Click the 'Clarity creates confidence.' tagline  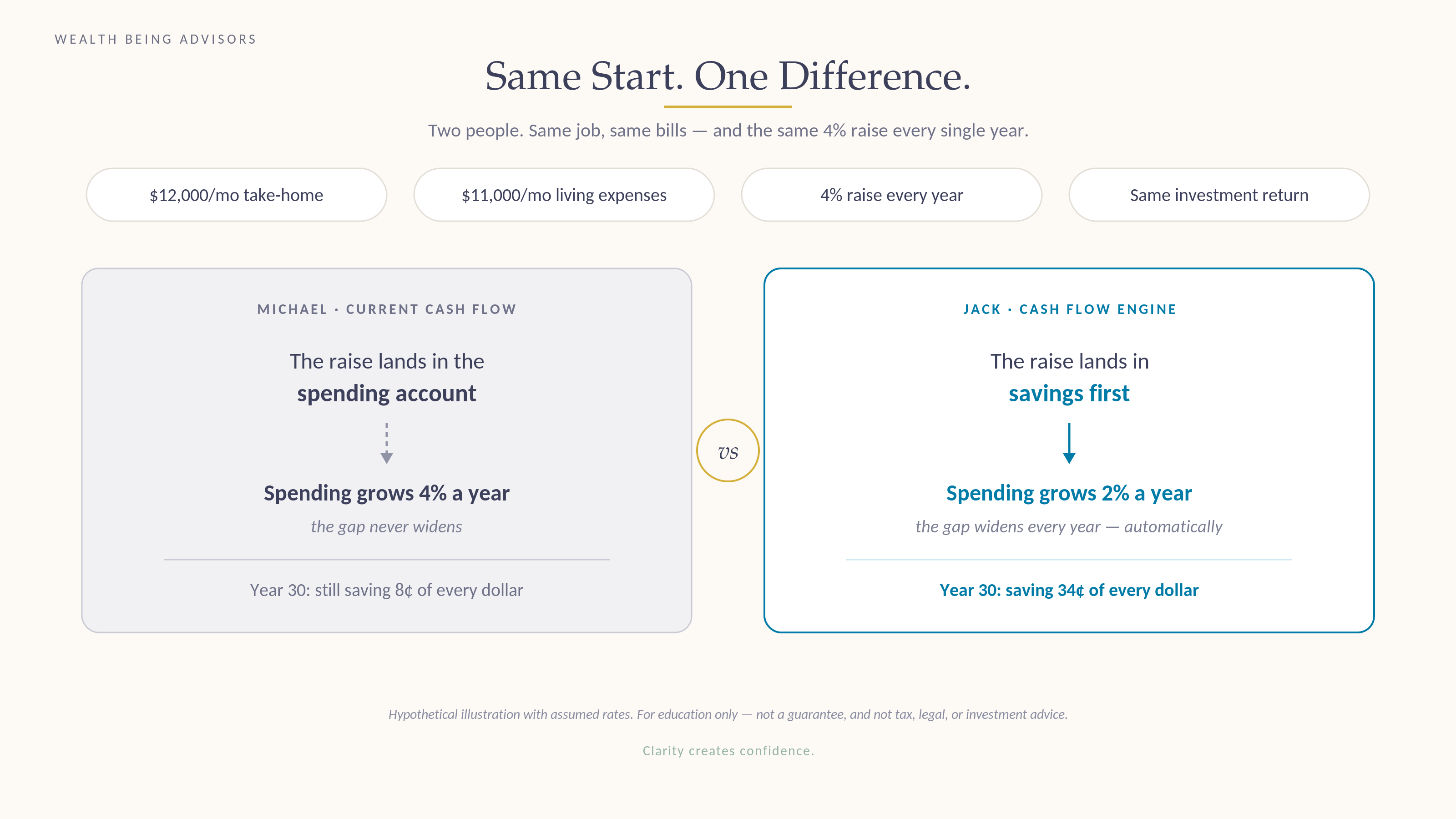(x=728, y=751)
